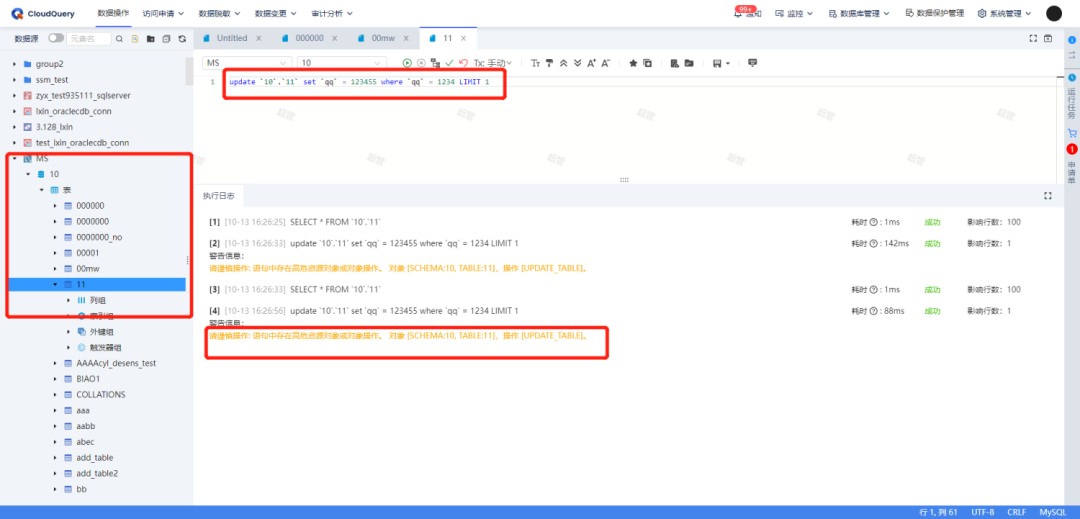Collapse the MS connection node
The image size is (1080, 519).
[x=14, y=158]
